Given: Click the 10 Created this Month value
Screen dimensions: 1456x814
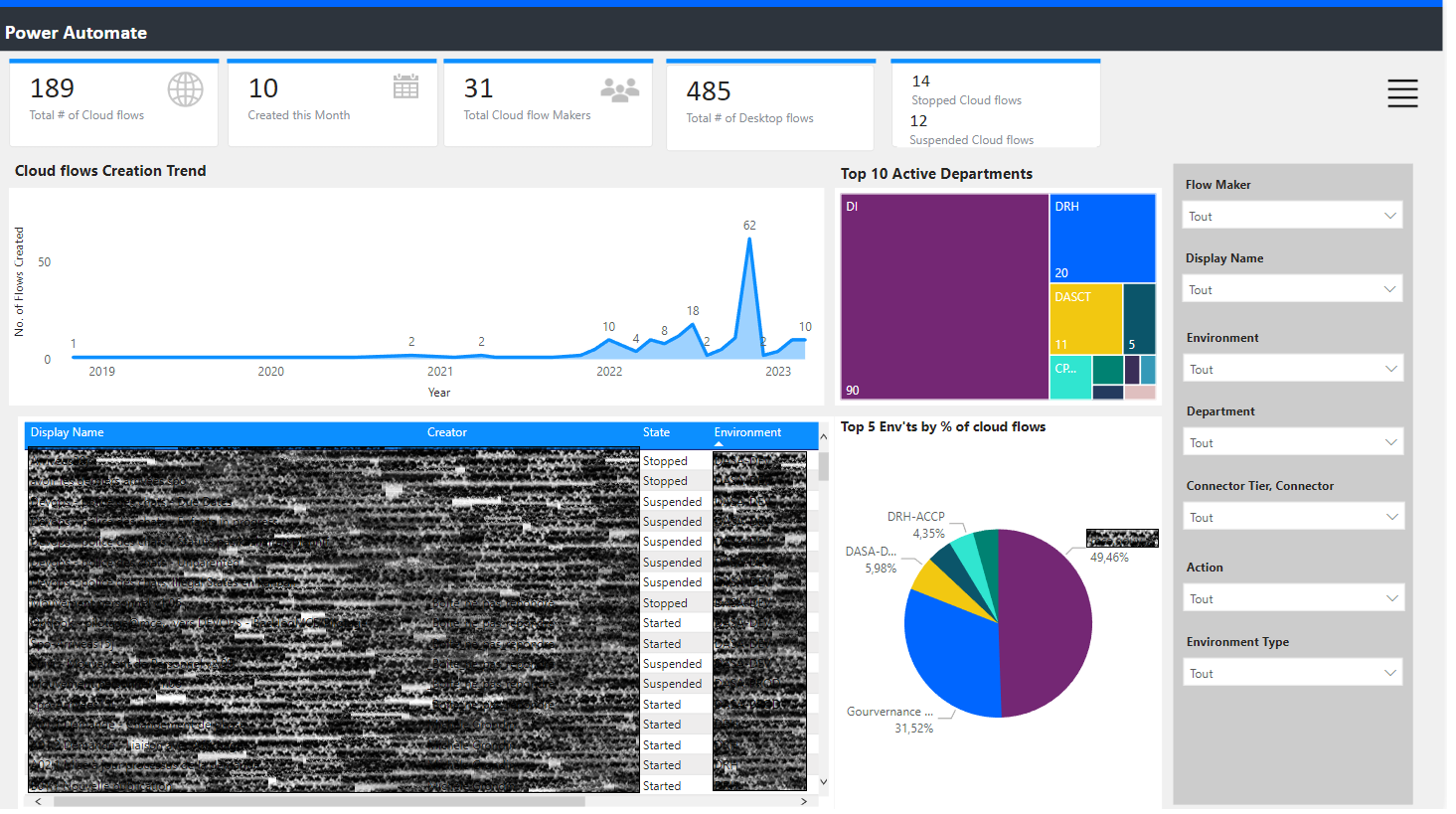Looking at the screenshot, I should click(263, 88).
